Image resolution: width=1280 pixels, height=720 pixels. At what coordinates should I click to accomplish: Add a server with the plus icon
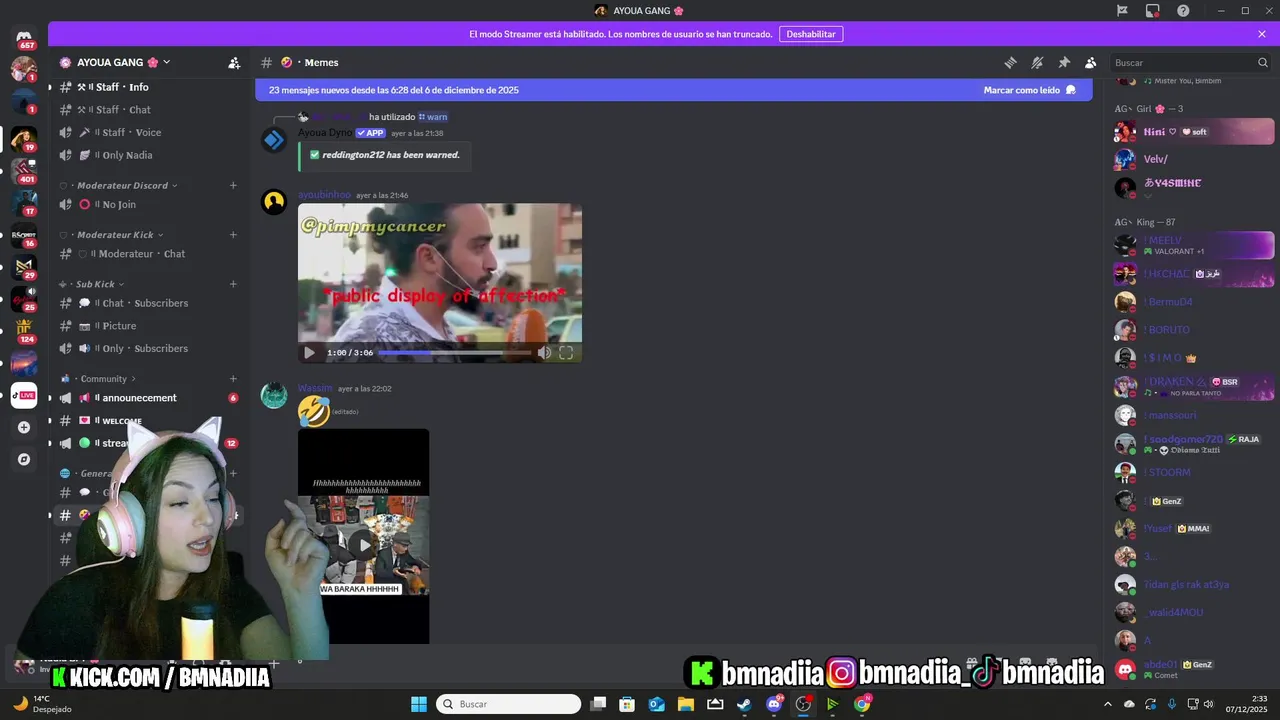click(x=24, y=427)
